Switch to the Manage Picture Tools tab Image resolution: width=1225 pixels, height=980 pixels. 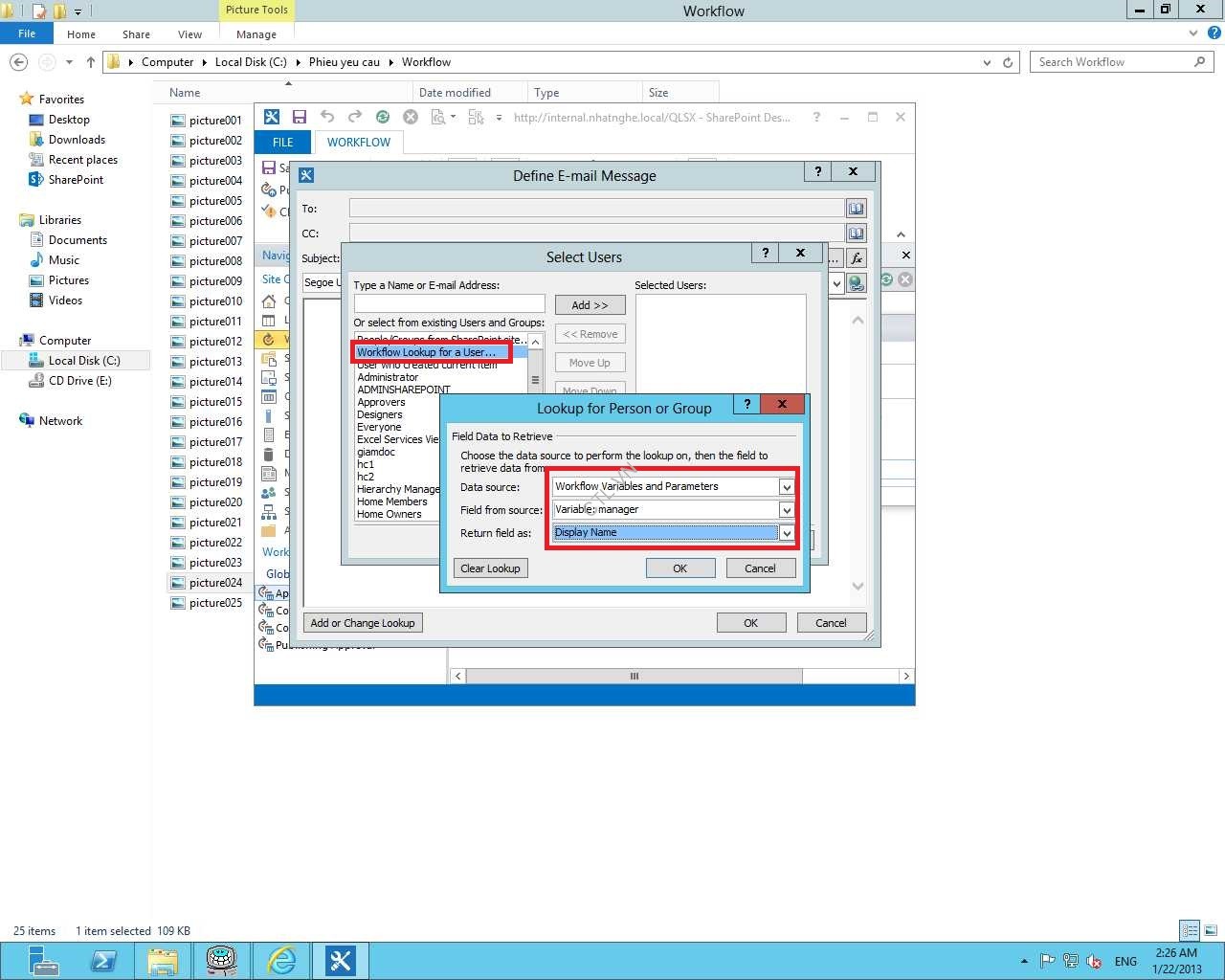click(256, 34)
